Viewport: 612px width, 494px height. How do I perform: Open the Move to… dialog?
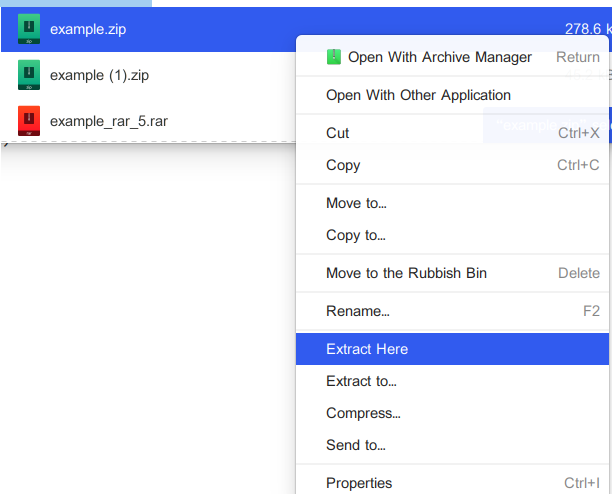(x=356, y=203)
